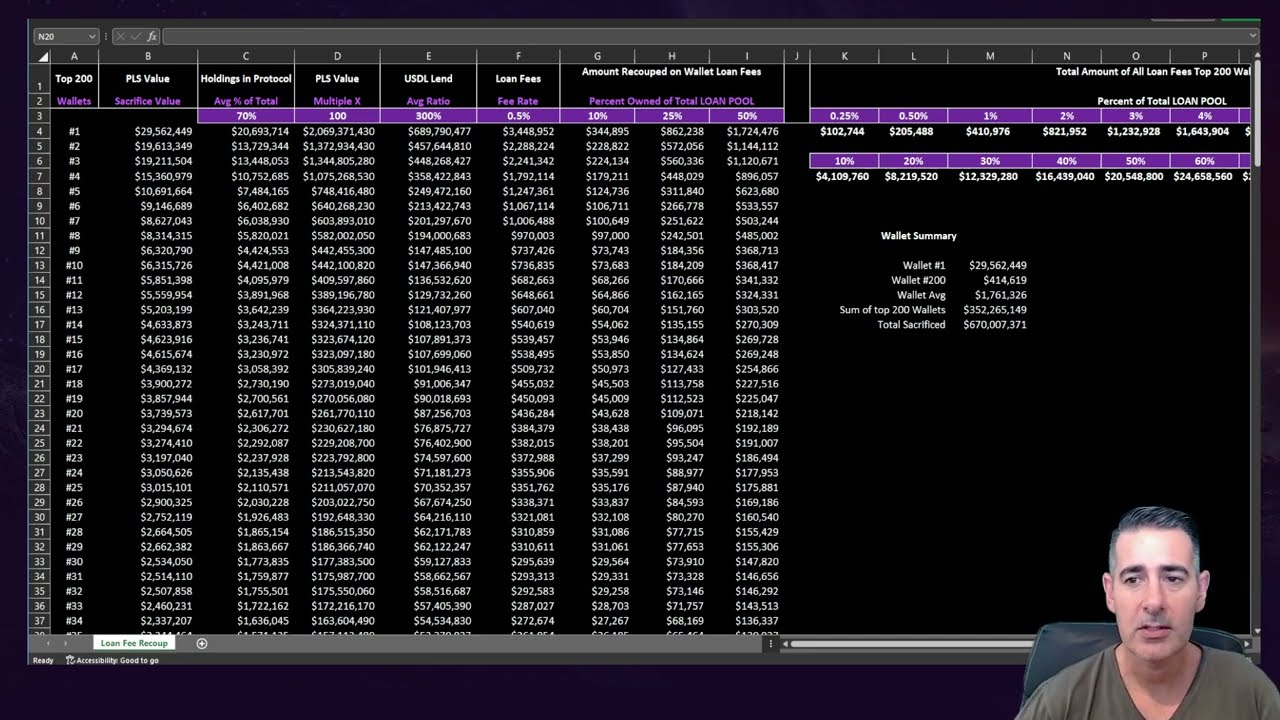1280x720 pixels.
Task: Select column D header
Action: (x=337, y=56)
